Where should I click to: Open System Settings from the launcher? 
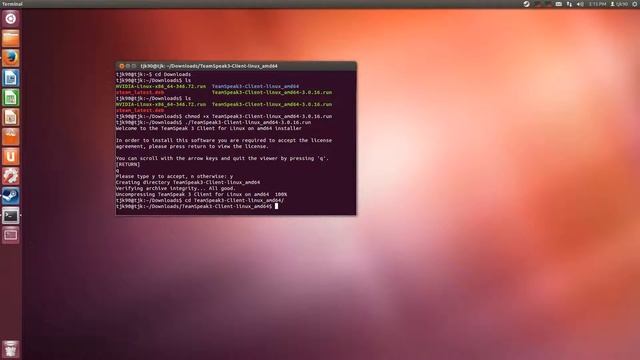pyautogui.click(x=11, y=176)
